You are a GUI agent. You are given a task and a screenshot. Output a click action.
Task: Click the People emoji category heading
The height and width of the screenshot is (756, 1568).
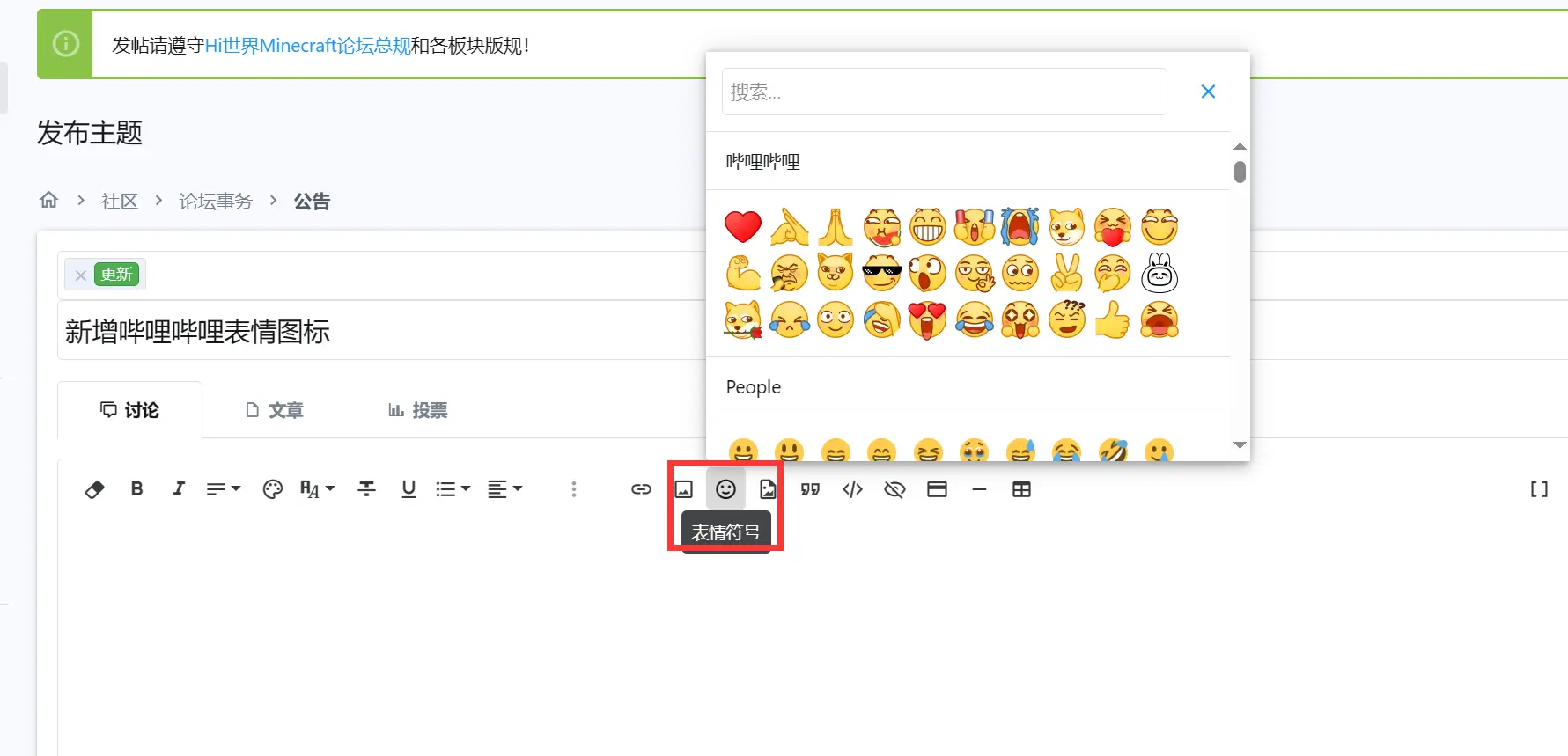(754, 387)
